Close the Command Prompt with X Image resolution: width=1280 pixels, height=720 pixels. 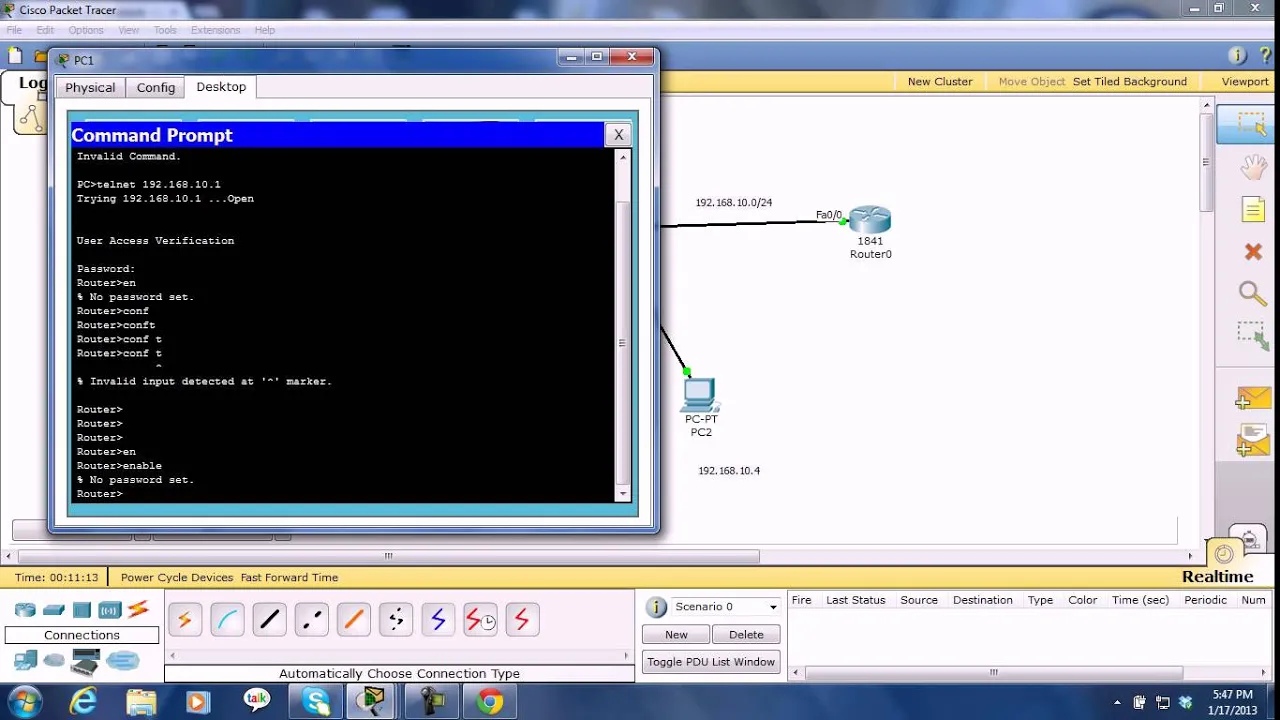click(x=618, y=135)
